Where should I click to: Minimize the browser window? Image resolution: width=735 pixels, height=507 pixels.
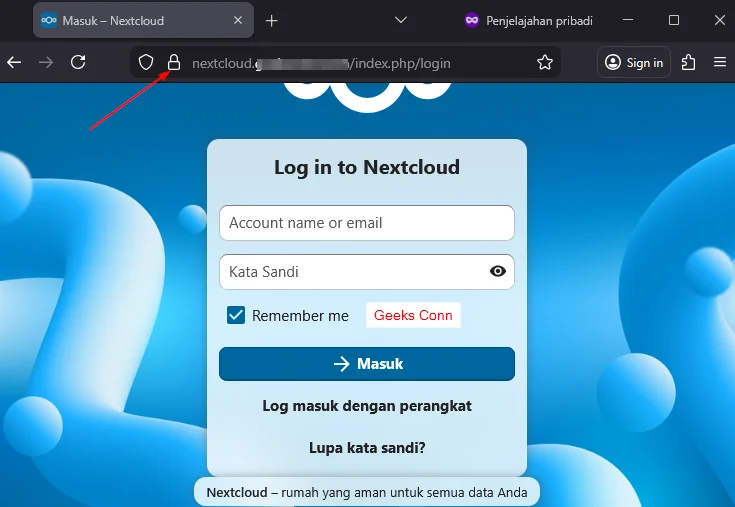tap(628, 20)
